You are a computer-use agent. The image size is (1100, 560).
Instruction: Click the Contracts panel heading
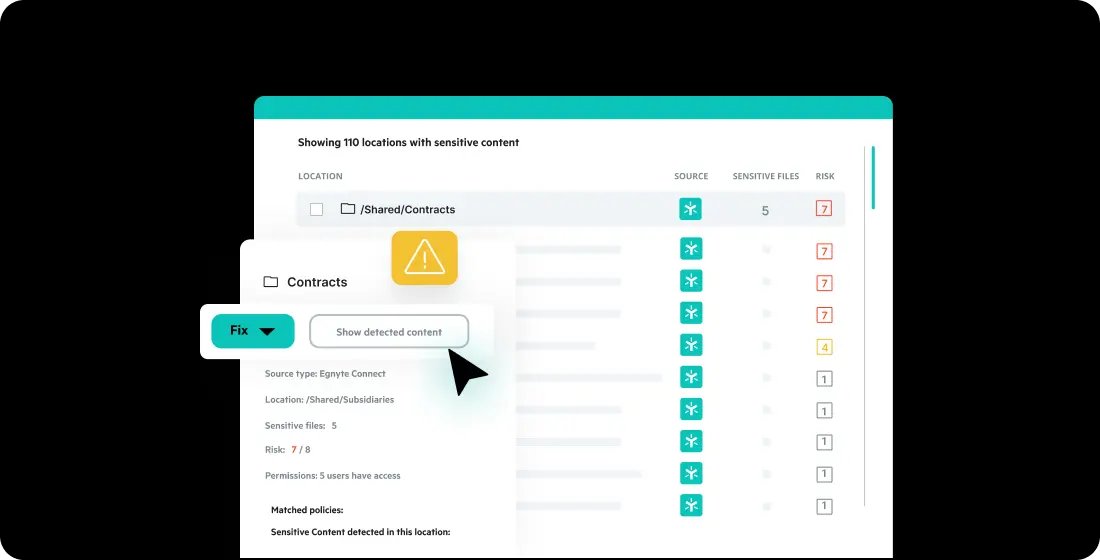pyautogui.click(x=317, y=282)
